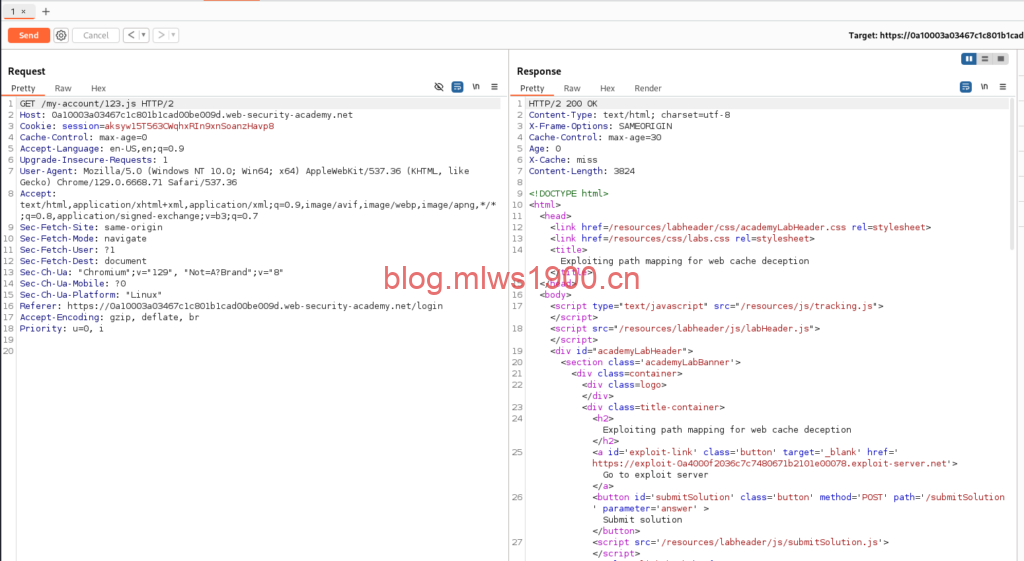The image size is (1024, 561).
Task: Click Priority: u=0, i header
Action: pyautogui.click(x=61, y=329)
